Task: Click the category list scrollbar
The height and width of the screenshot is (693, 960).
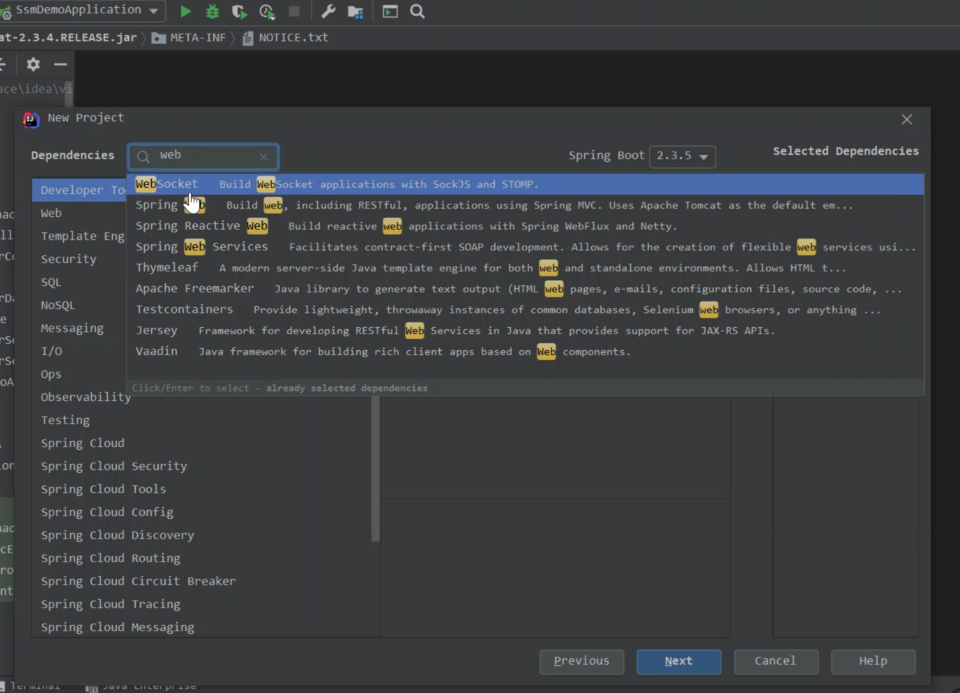Action: click(375, 469)
